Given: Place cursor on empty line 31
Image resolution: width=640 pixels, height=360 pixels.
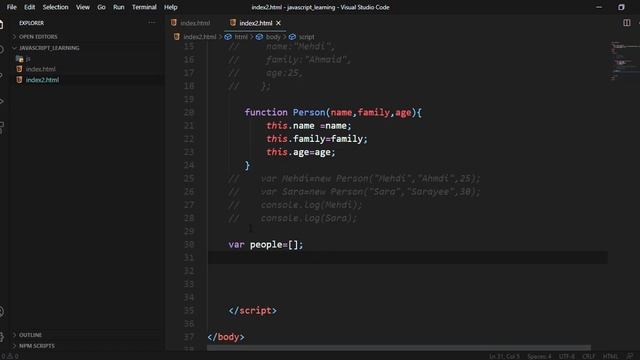Looking at the screenshot, I should pyautogui.click(x=407, y=258).
